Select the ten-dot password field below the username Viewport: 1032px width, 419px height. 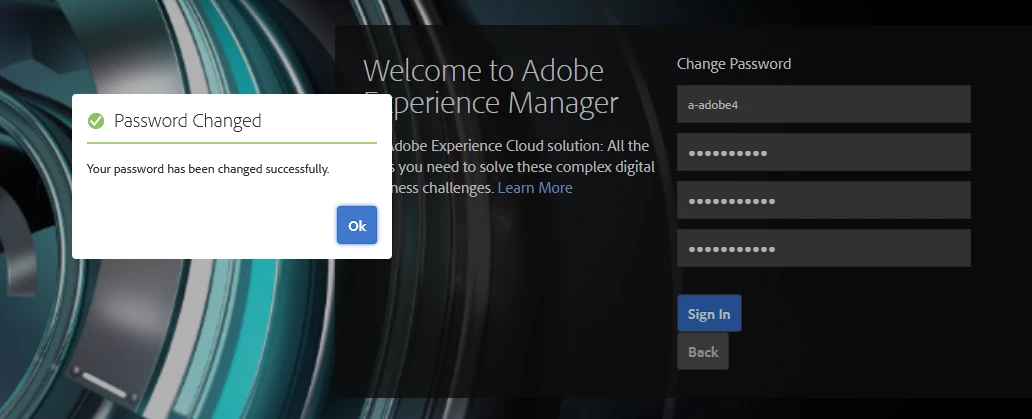823,152
